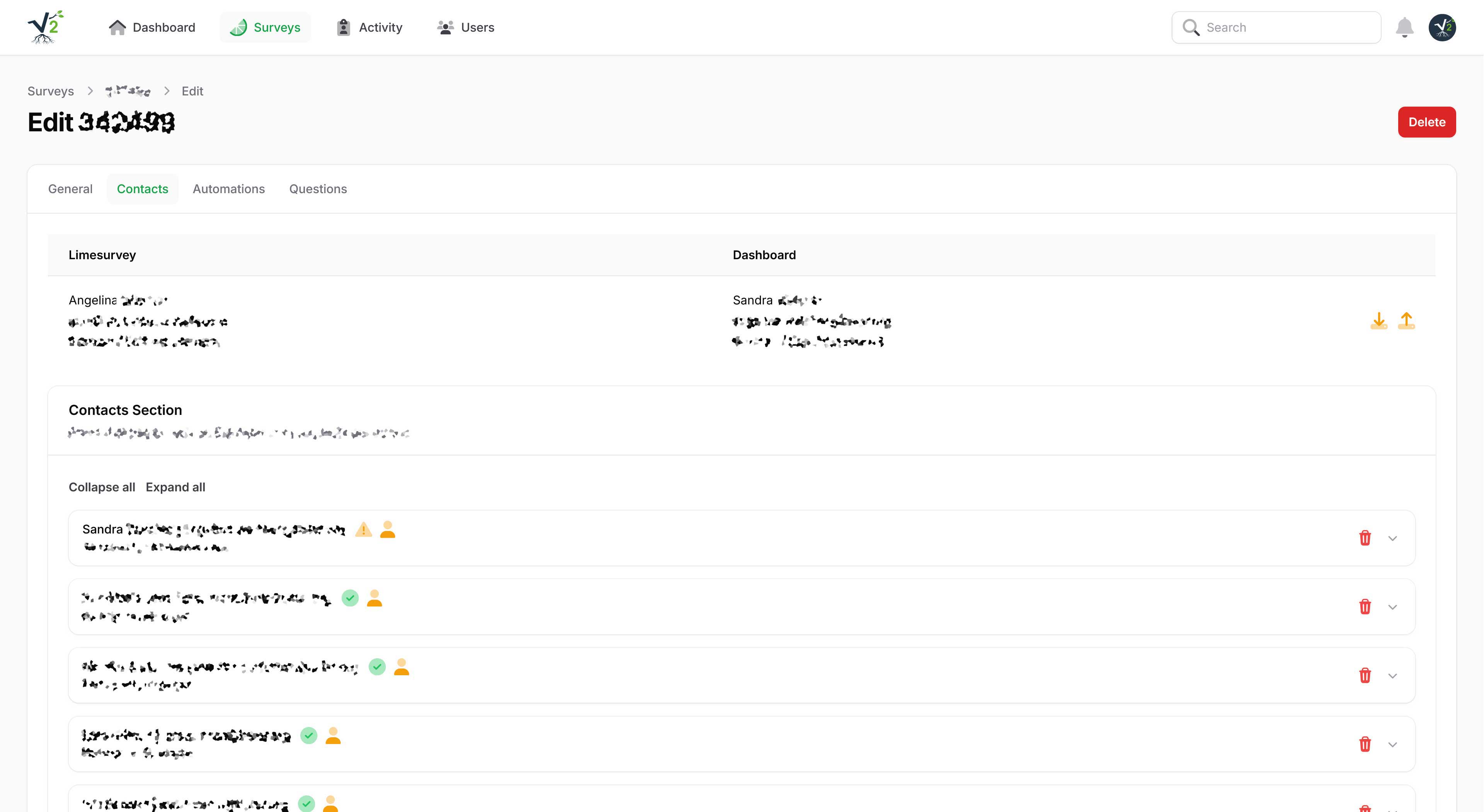Click the red Delete button
Viewport: 1484px width, 812px height.
click(1426, 122)
